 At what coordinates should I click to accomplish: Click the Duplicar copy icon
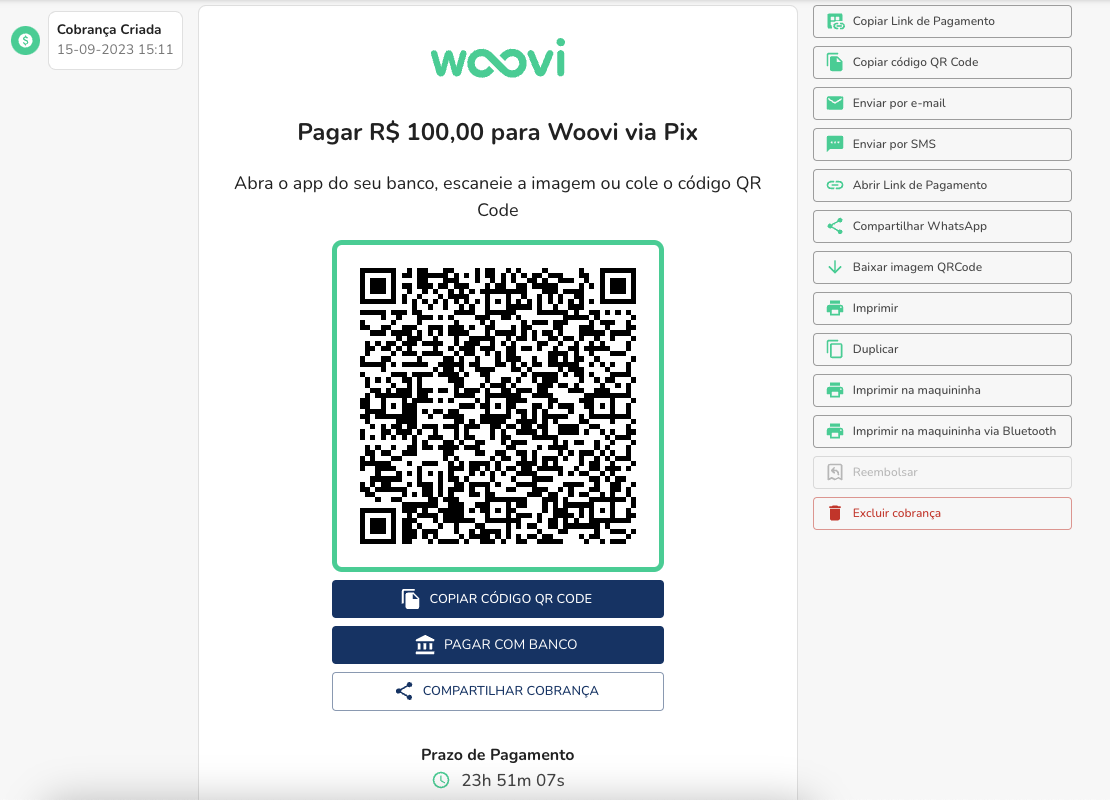(x=835, y=349)
